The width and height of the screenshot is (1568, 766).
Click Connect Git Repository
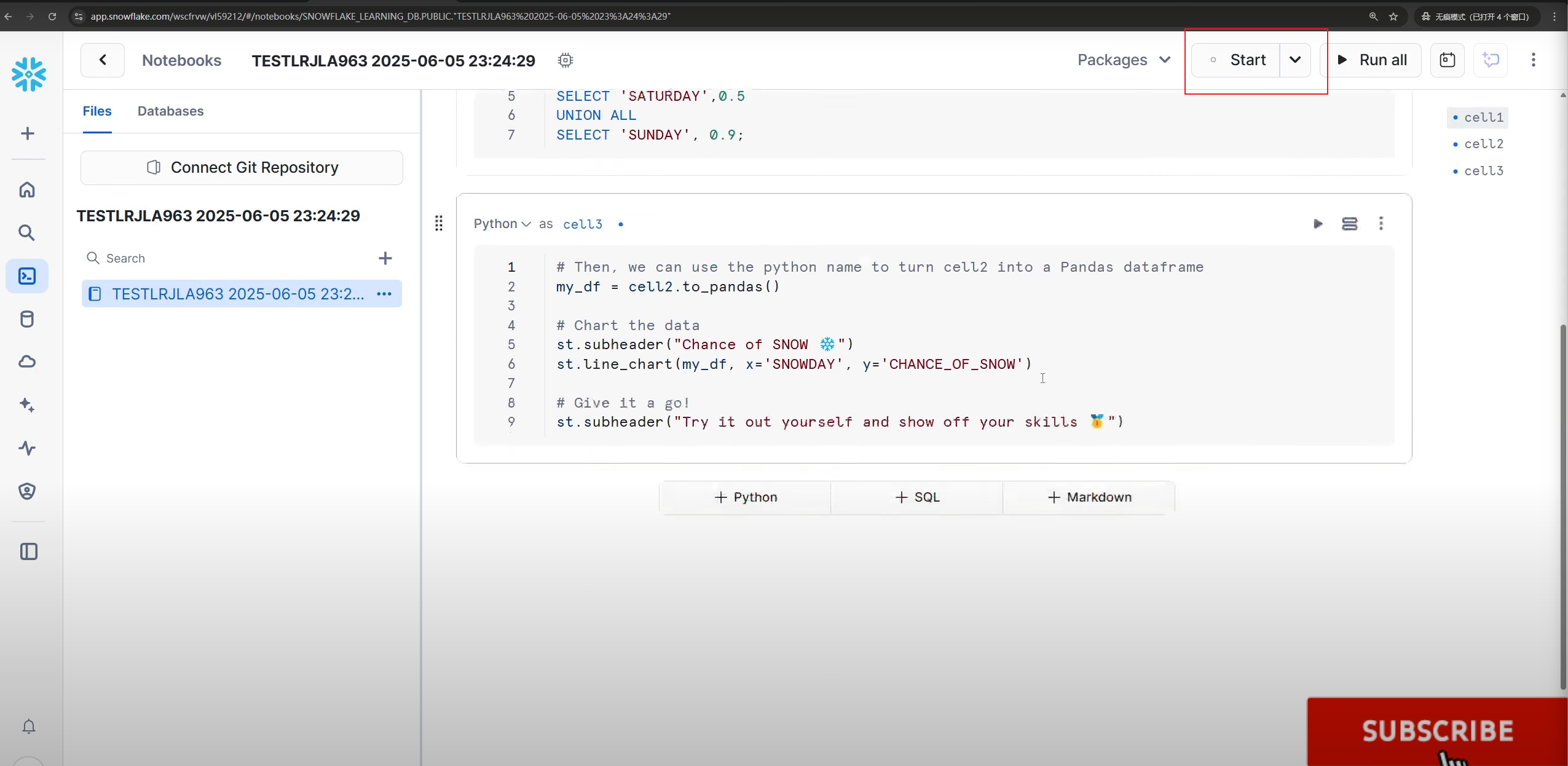click(242, 167)
